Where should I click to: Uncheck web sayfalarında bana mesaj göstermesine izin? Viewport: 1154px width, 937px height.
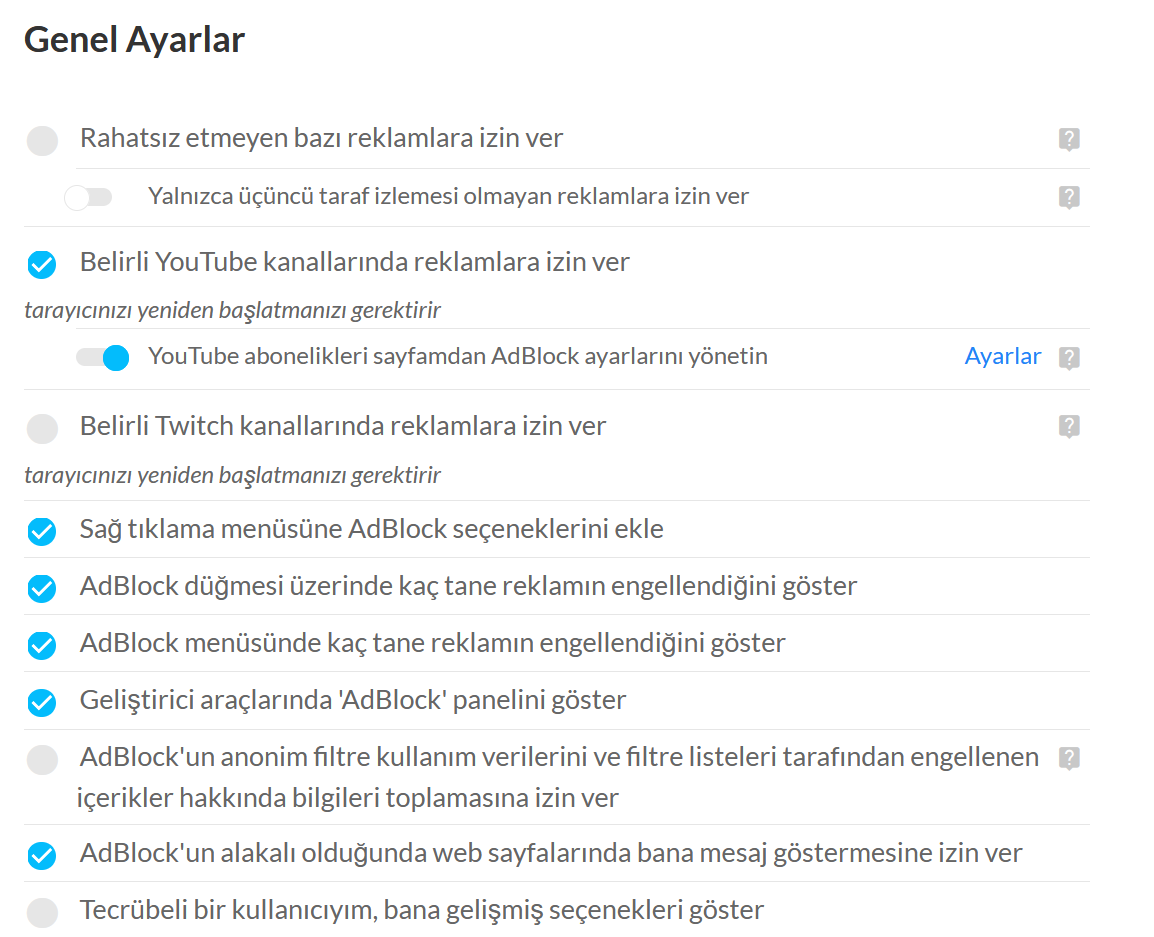(x=42, y=855)
